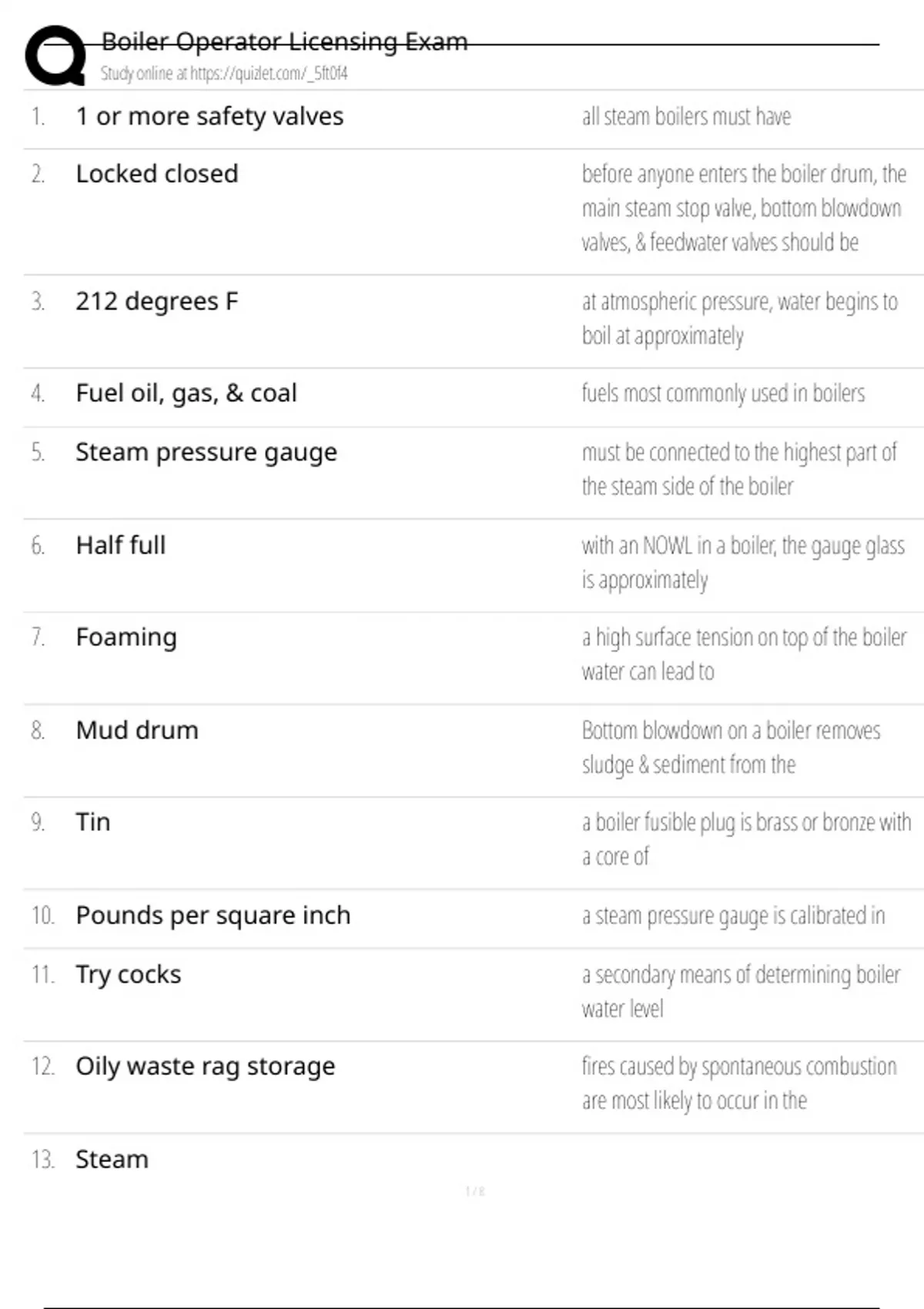Click the "Mud drum" term

137,730
